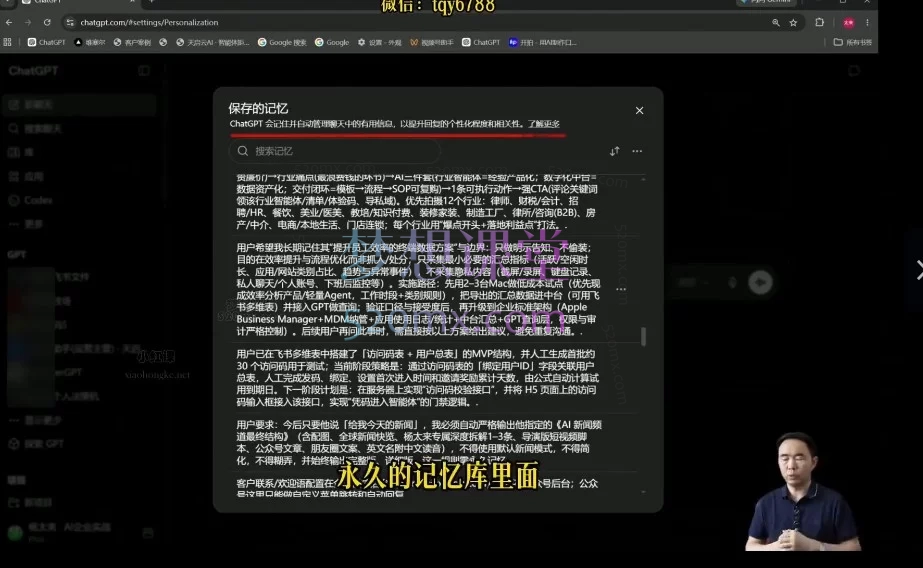Select the memory mentioning 优先拍摄12个行业
The width and height of the screenshot is (923, 568).
click(x=417, y=201)
